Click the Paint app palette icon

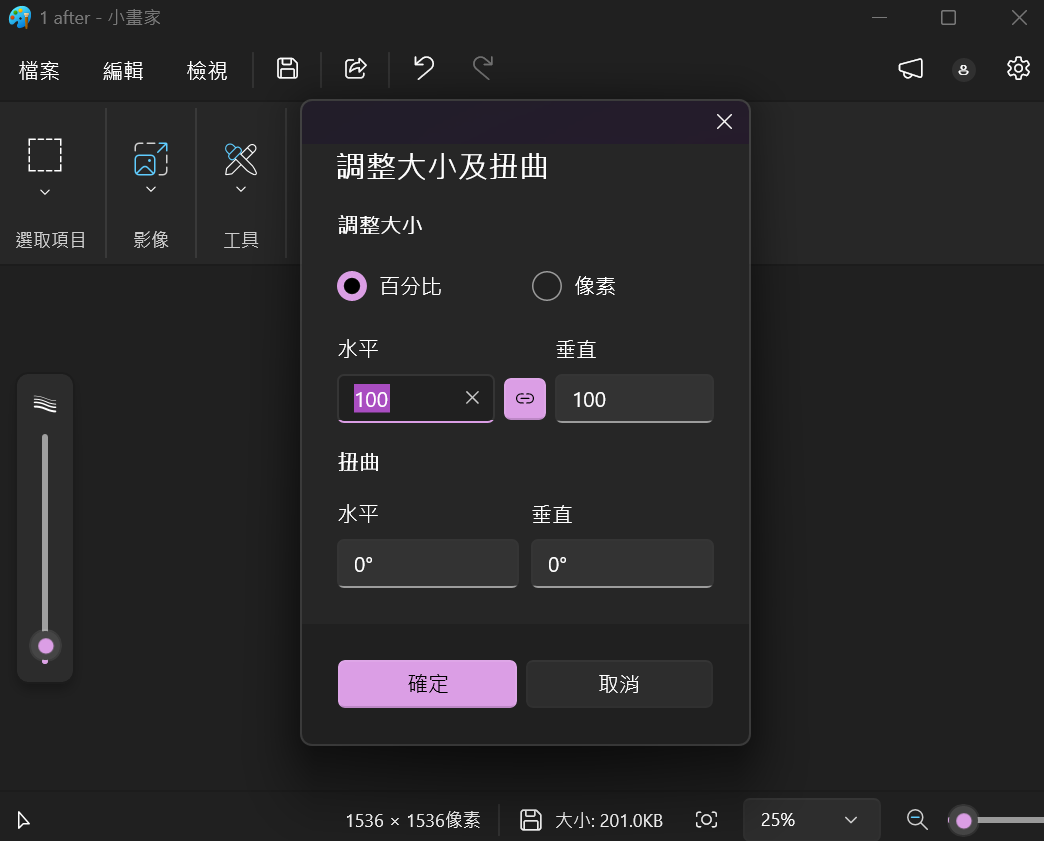pos(20,17)
